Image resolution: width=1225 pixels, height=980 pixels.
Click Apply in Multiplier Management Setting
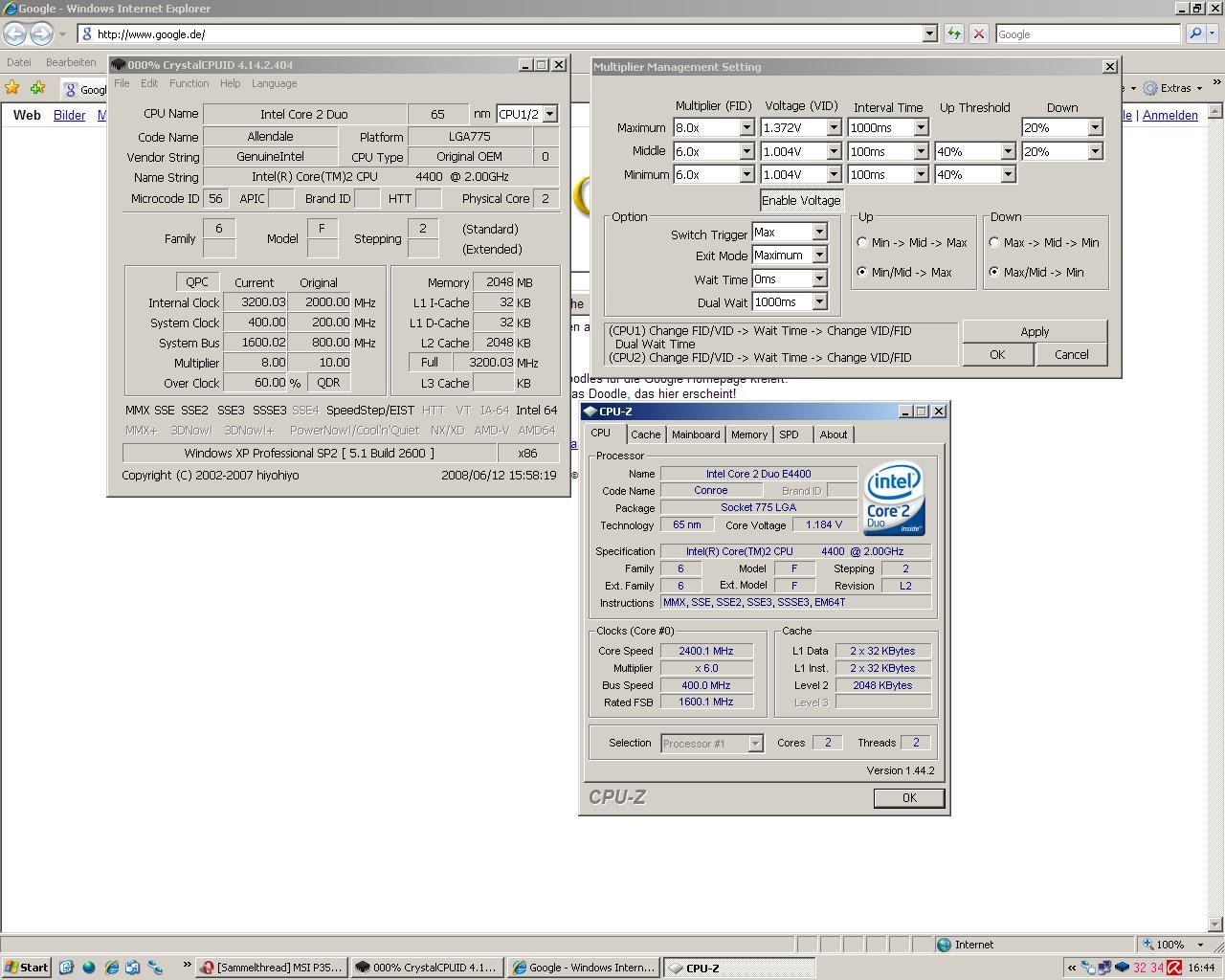click(1035, 331)
